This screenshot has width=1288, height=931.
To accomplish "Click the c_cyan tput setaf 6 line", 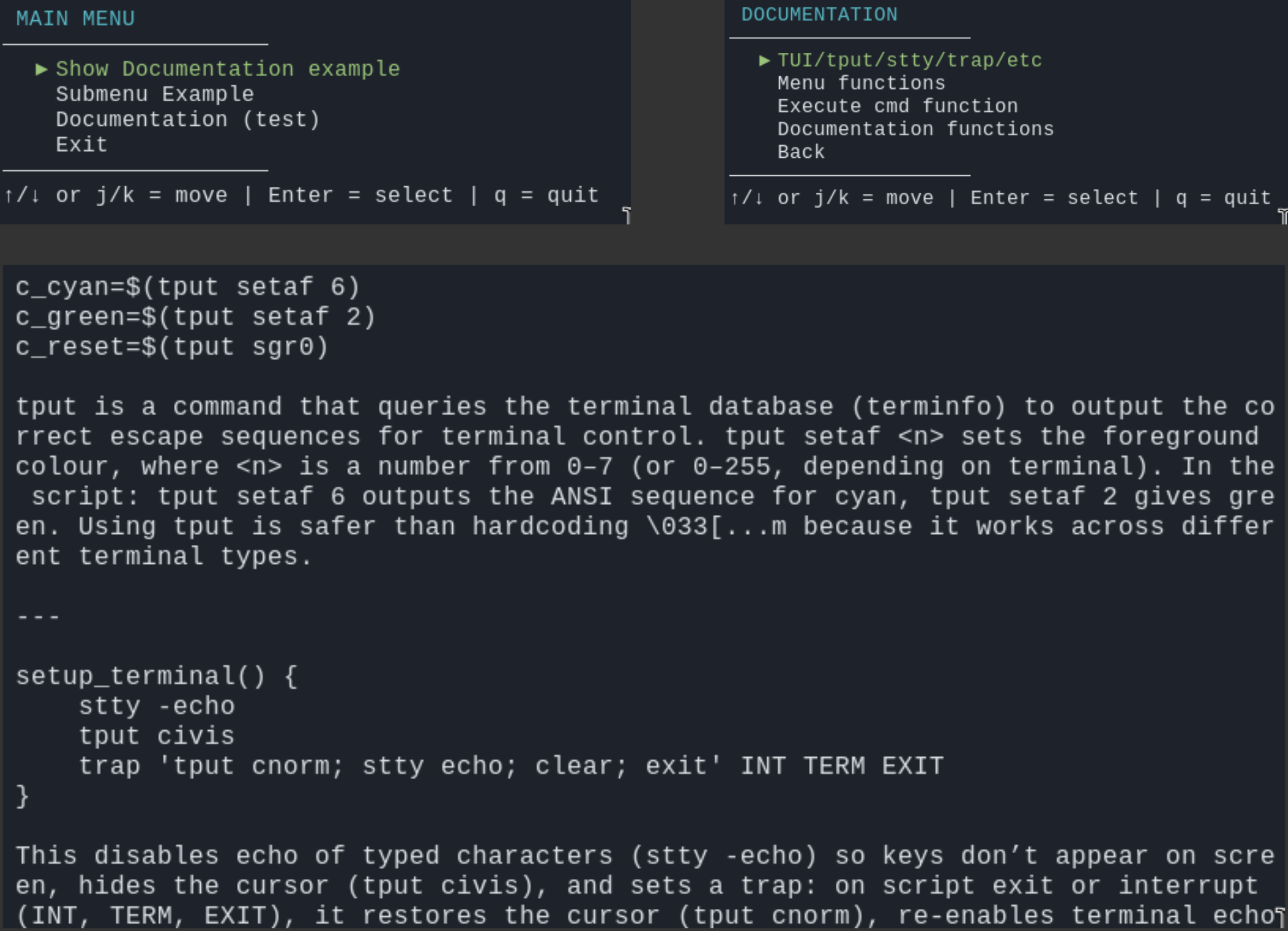I will (x=188, y=287).
